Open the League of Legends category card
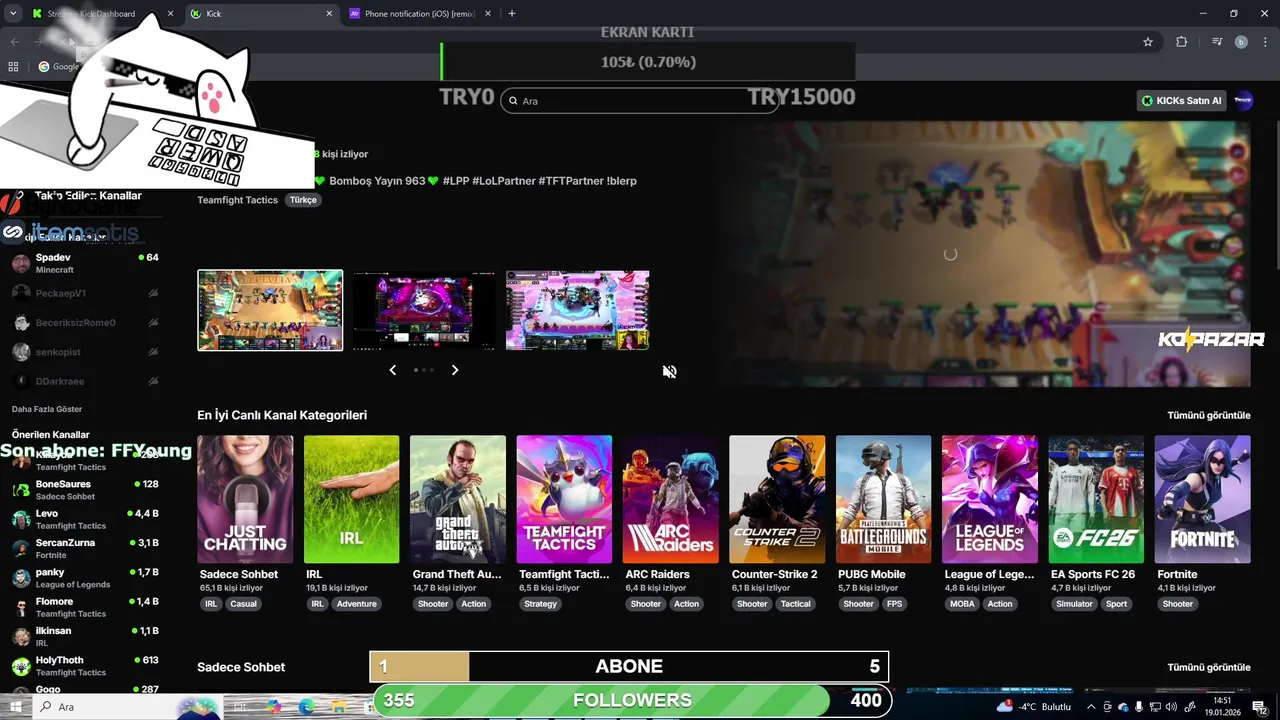1280x720 pixels. 990,499
